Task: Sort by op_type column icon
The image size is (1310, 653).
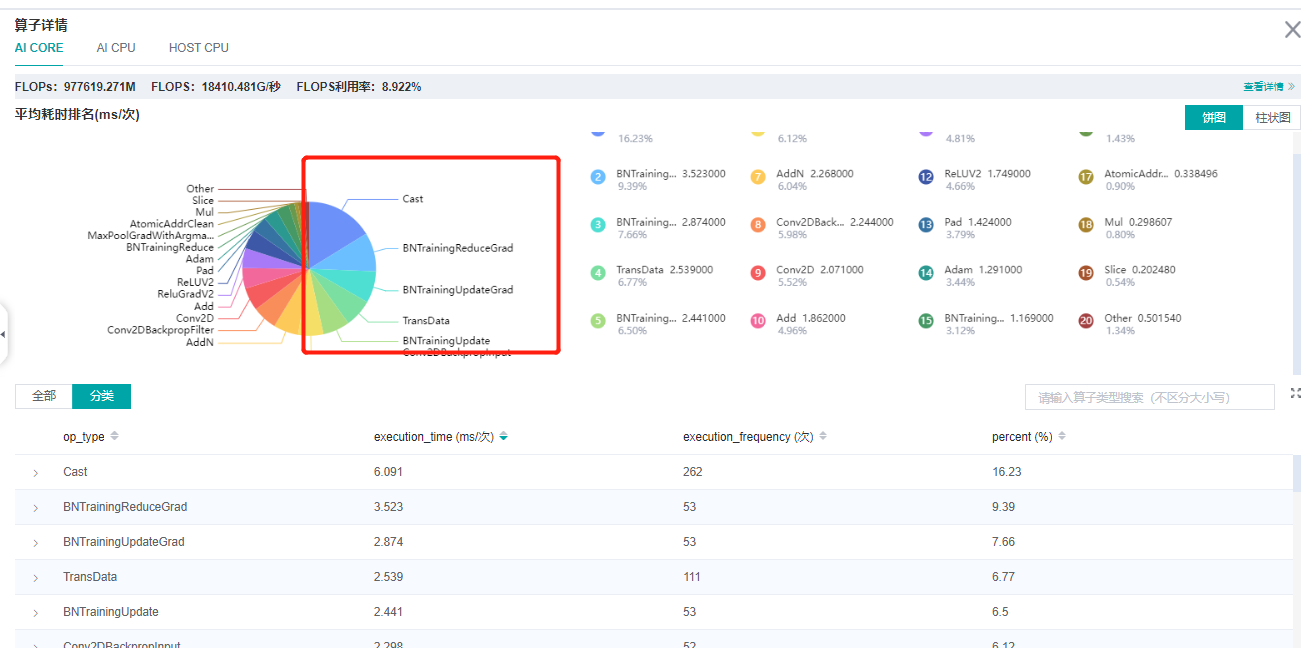Action: [x=114, y=436]
